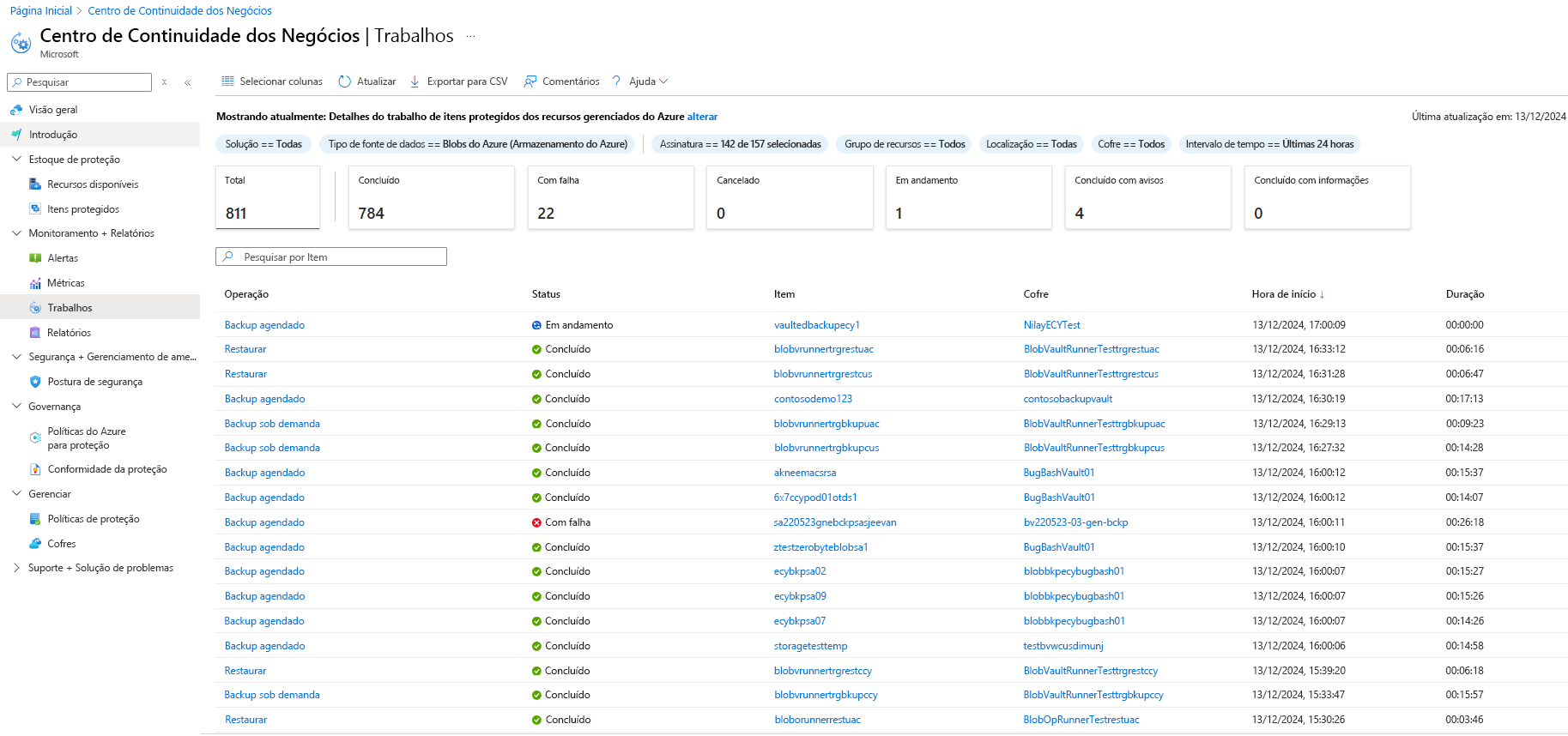Expand Suporte + Solução de problemas
Screen dimensions: 1568x736
(16, 568)
